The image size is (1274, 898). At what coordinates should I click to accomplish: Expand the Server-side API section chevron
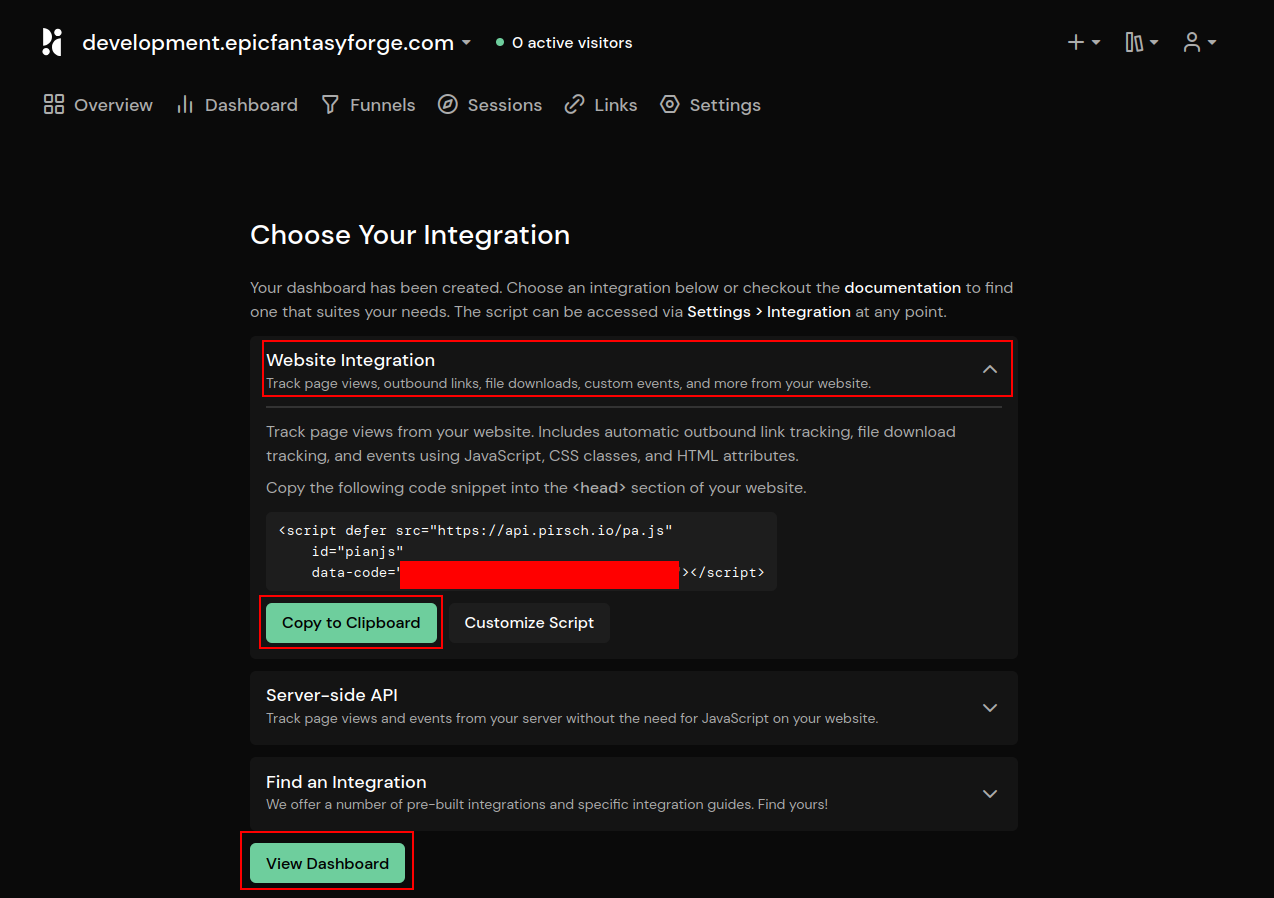click(x=990, y=707)
